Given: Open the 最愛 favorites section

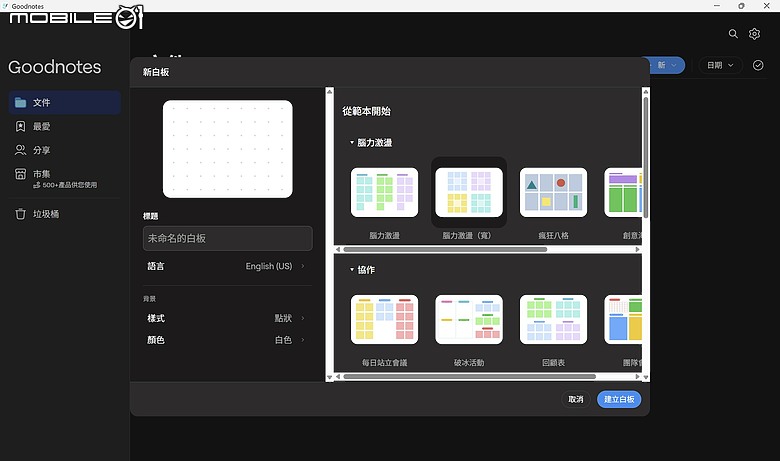Looking at the screenshot, I should (x=65, y=126).
